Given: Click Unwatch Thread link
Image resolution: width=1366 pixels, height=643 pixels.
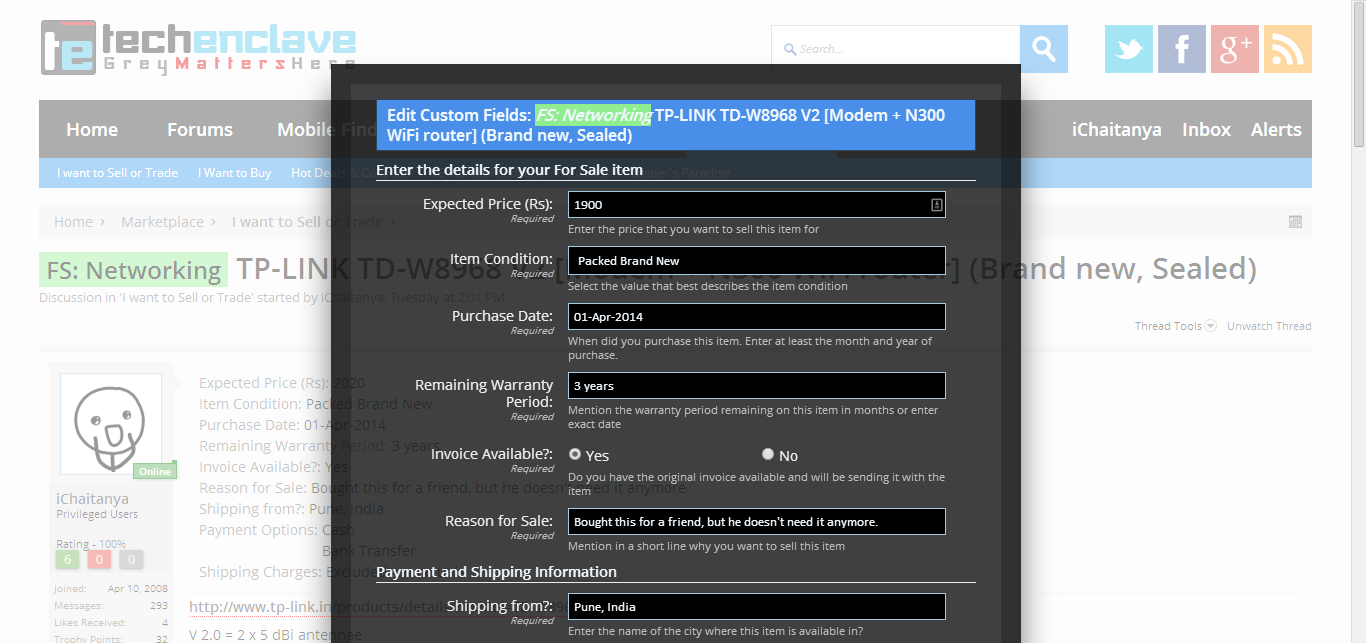Looking at the screenshot, I should point(1269,326).
